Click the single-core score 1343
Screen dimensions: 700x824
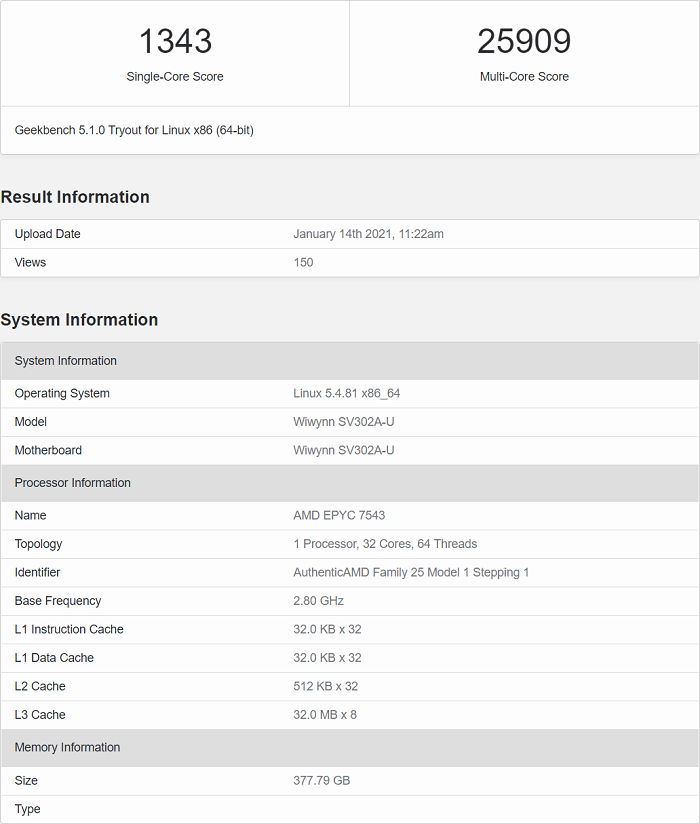(x=175, y=41)
